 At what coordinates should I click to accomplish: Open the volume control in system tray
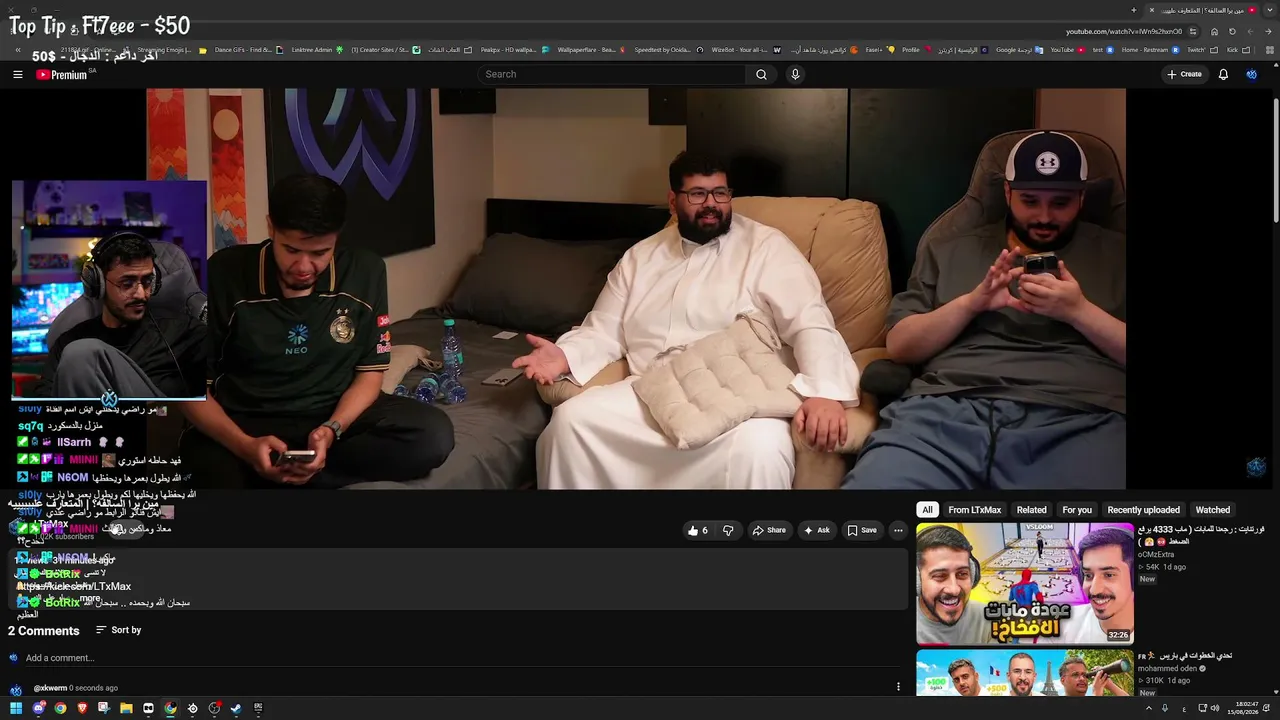click(1215, 709)
